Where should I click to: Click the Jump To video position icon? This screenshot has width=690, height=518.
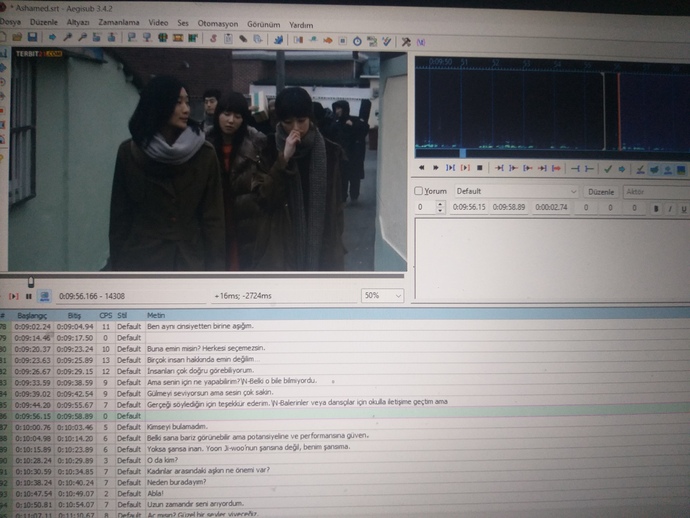pyautogui.click(x=52, y=37)
